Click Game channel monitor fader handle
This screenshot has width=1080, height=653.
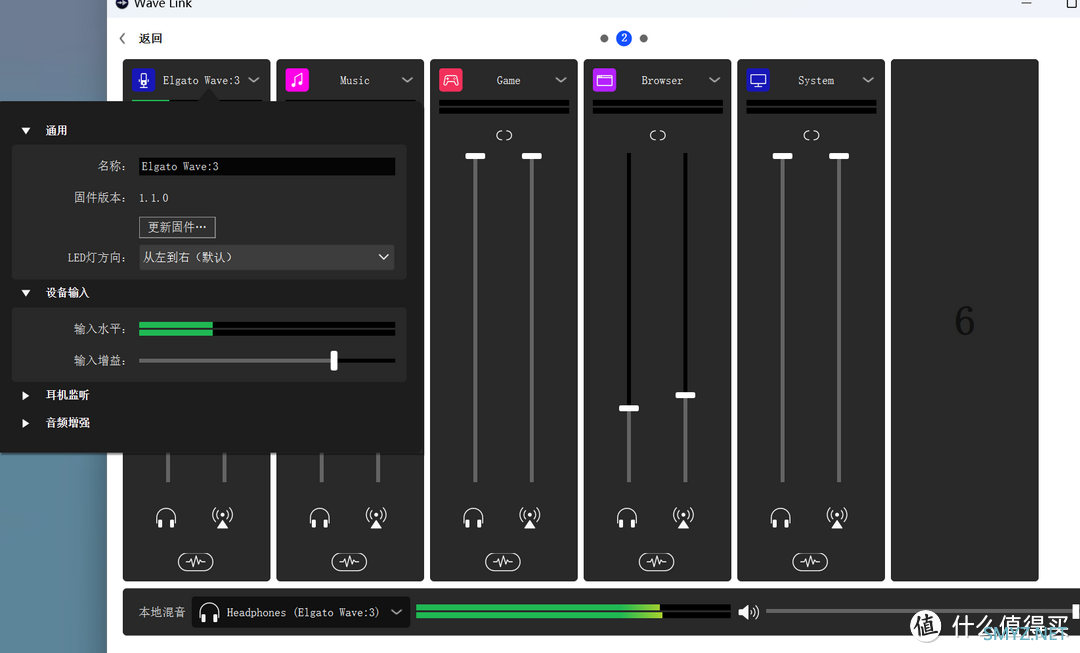pyautogui.click(x=475, y=156)
